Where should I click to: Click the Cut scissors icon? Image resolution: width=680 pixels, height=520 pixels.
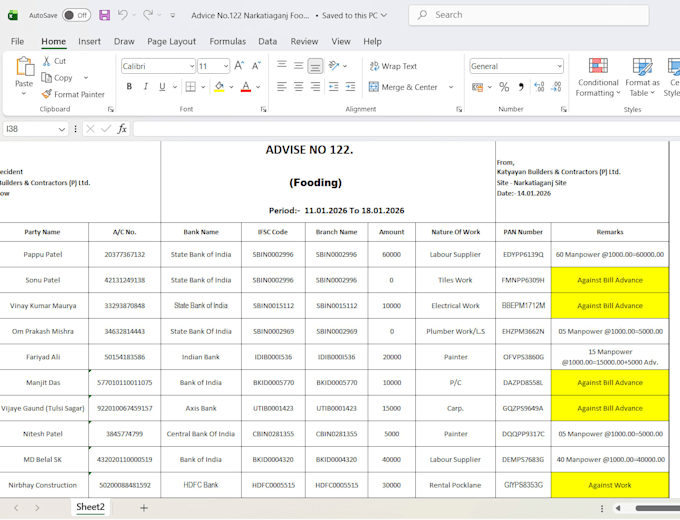coord(46,61)
